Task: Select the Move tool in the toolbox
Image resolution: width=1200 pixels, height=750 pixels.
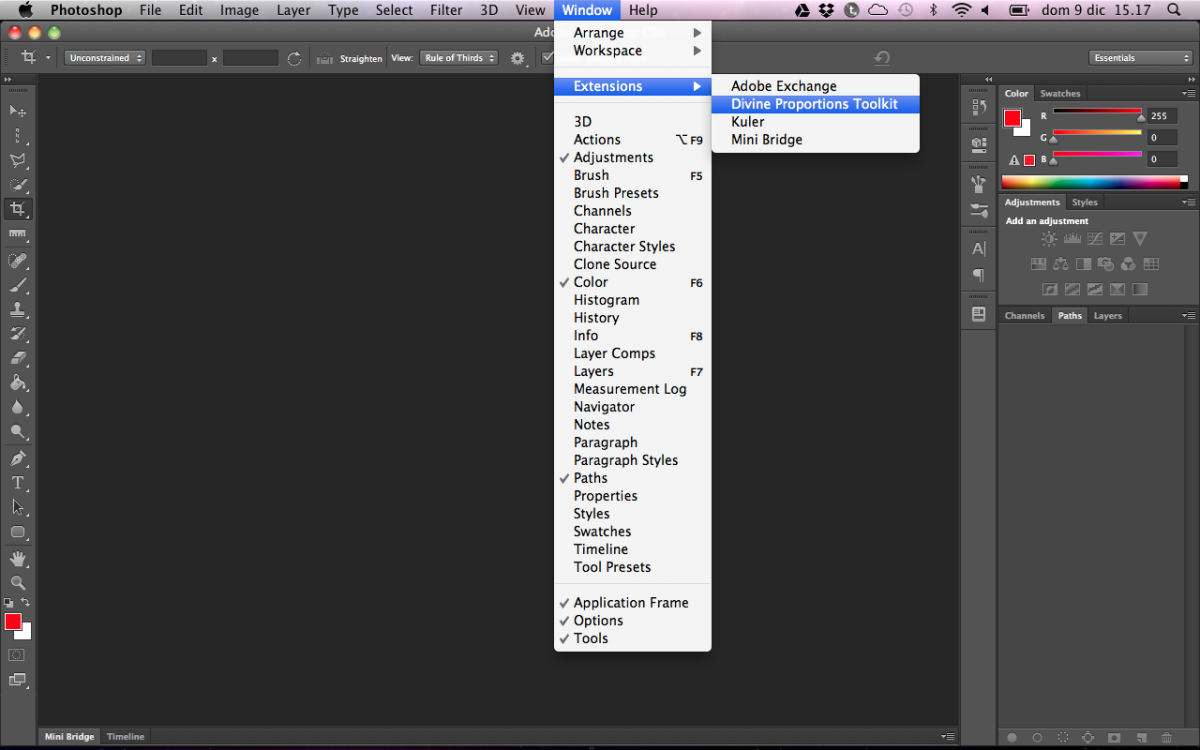Action: (18, 111)
